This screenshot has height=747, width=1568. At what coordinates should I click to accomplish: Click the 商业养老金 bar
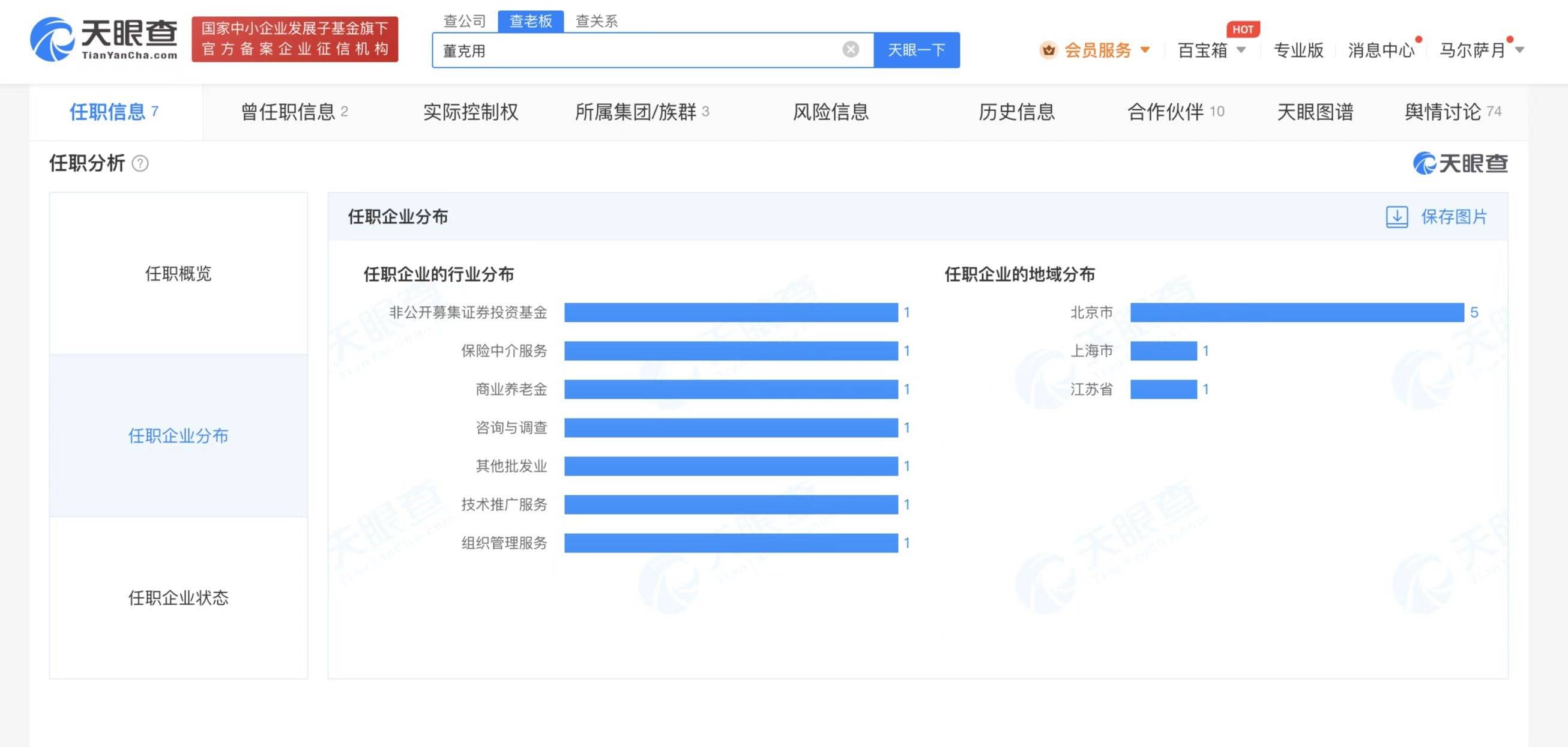731,389
